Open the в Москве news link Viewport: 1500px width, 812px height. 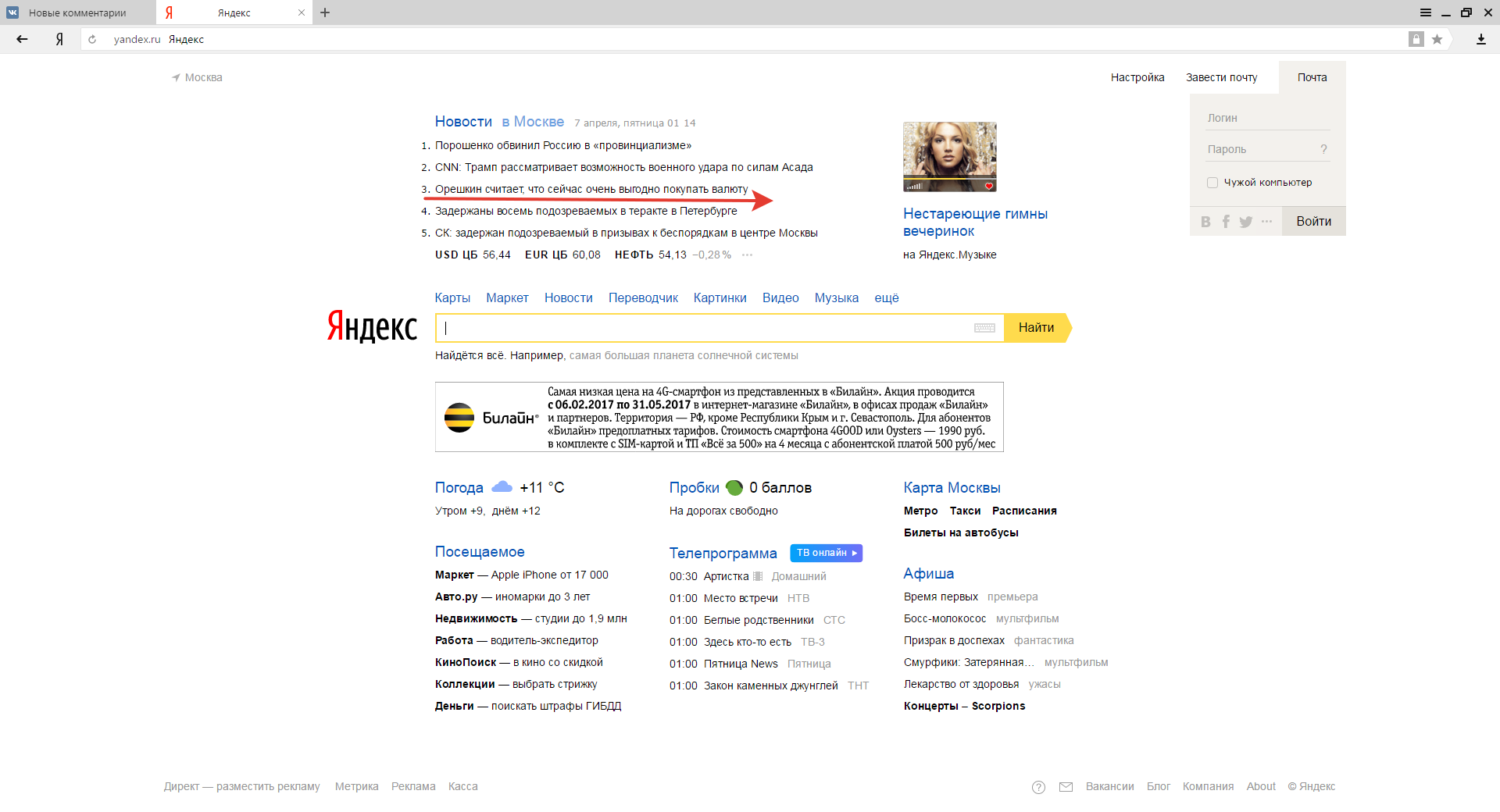(x=533, y=122)
